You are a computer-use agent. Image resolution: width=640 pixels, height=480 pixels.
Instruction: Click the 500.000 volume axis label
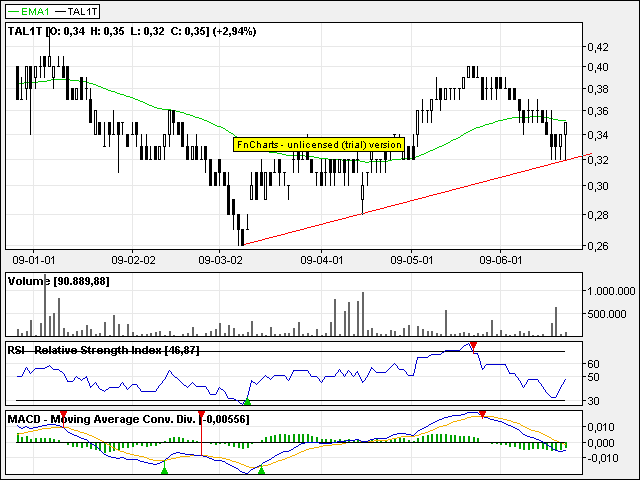pyautogui.click(x=607, y=314)
